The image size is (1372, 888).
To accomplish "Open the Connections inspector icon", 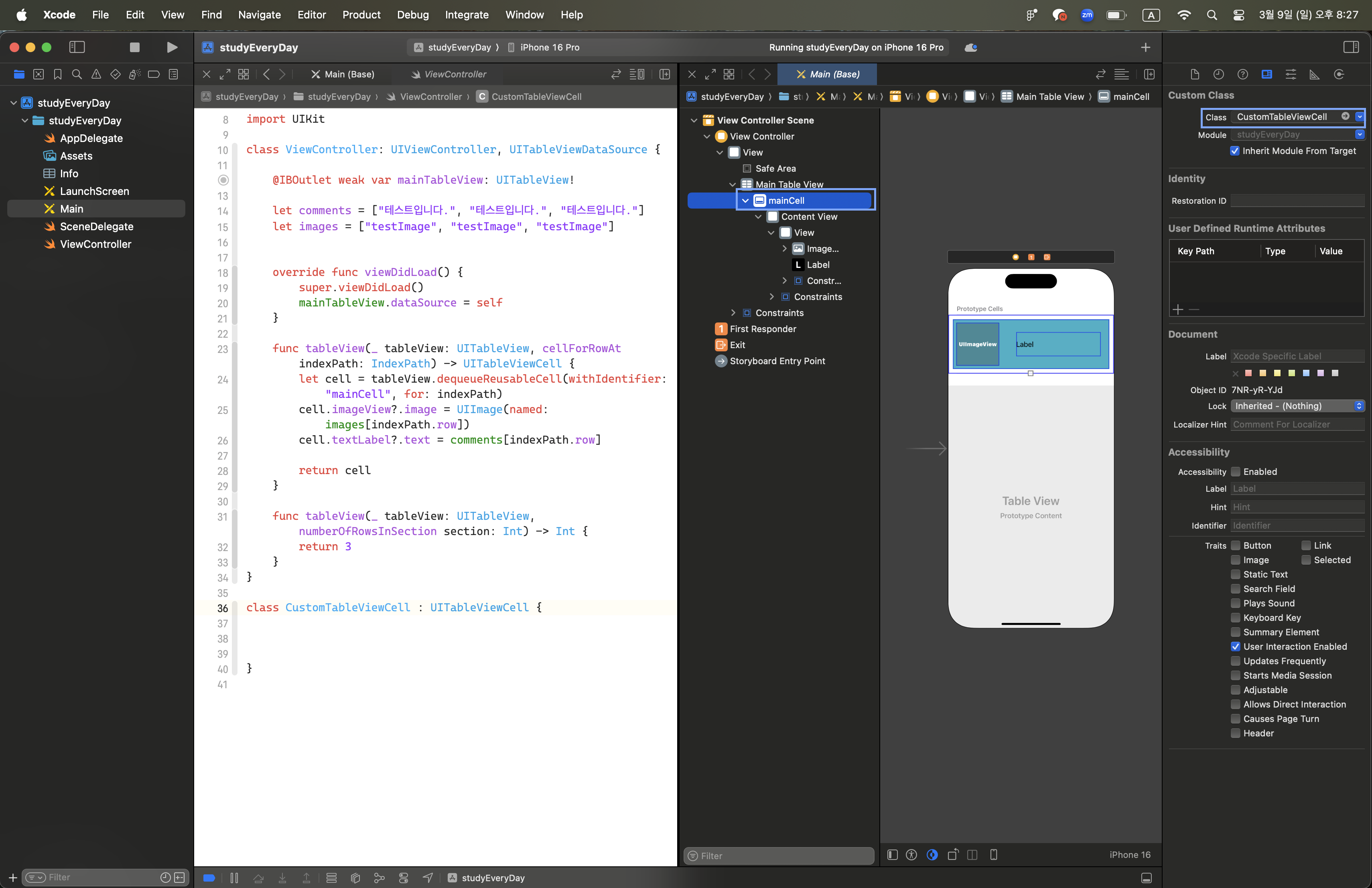I will (x=1339, y=74).
